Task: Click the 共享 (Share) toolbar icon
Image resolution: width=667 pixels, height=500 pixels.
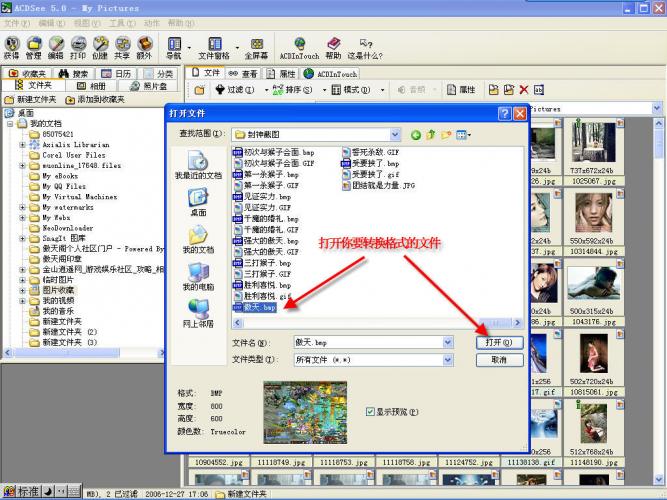Action: tap(122, 47)
